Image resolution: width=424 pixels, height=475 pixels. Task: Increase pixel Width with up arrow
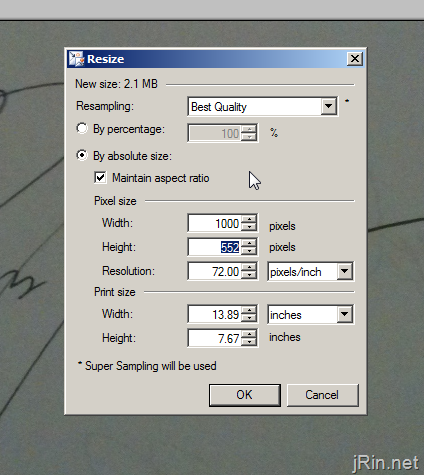249,219
